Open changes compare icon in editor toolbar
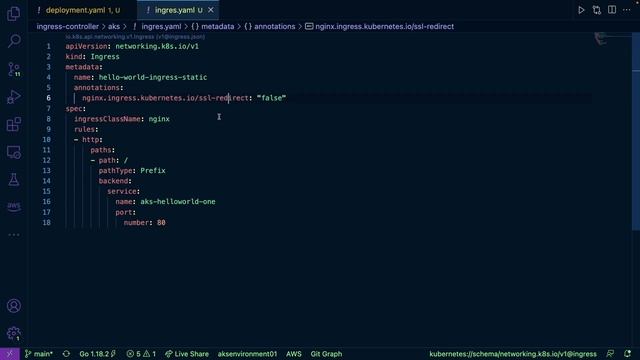640x360 pixels. (x=596, y=10)
